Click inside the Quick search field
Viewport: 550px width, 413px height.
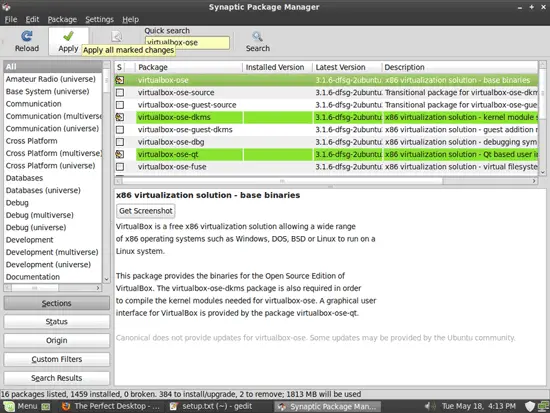[x=187, y=43]
